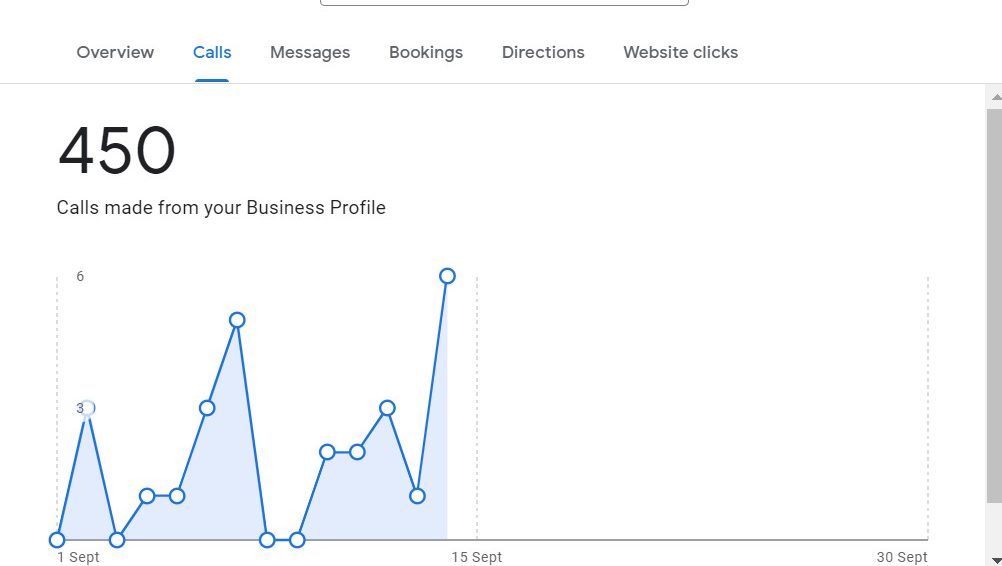Viewport: 1002px width, 566px height.
Task: Click the 450 total calls number
Action: tap(117, 152)
